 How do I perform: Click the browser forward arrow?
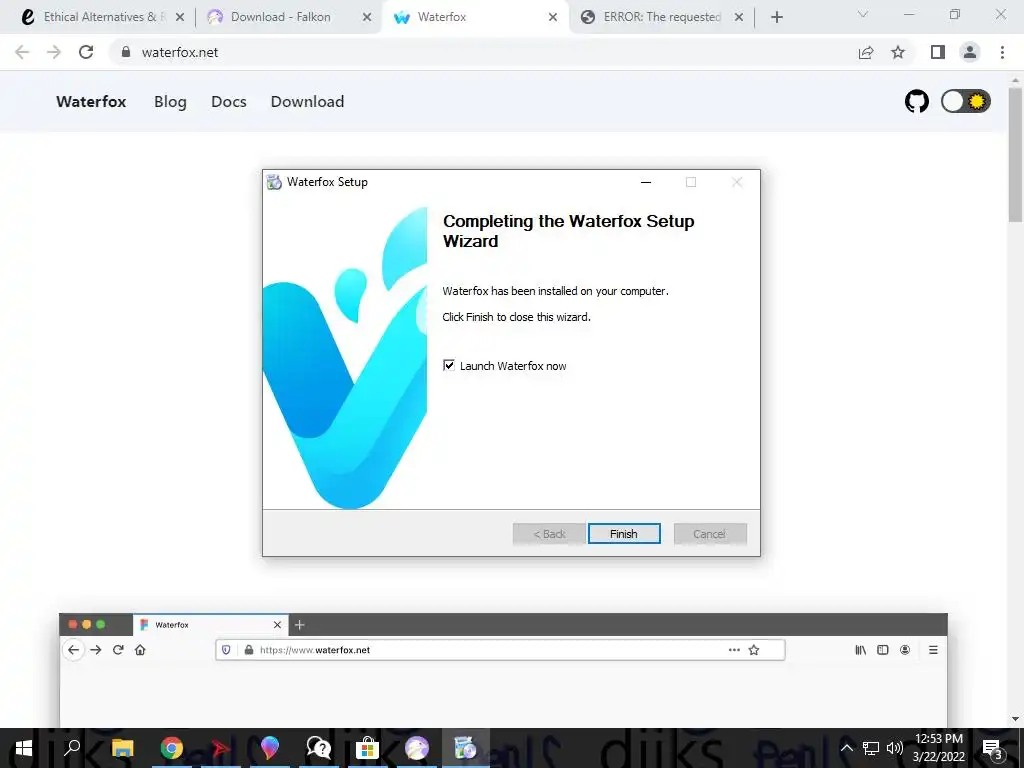coord(54,52)
